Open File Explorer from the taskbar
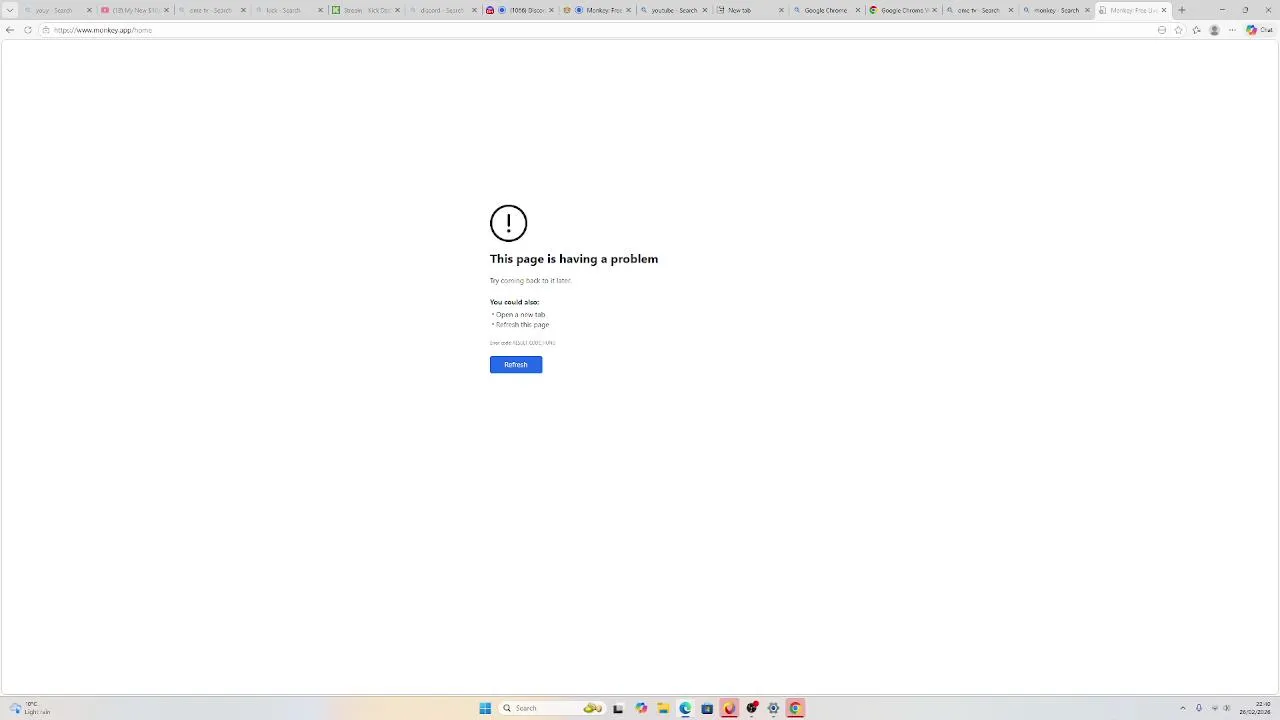The width and height of the screenshot is (1280, 720). coord(663,708)
